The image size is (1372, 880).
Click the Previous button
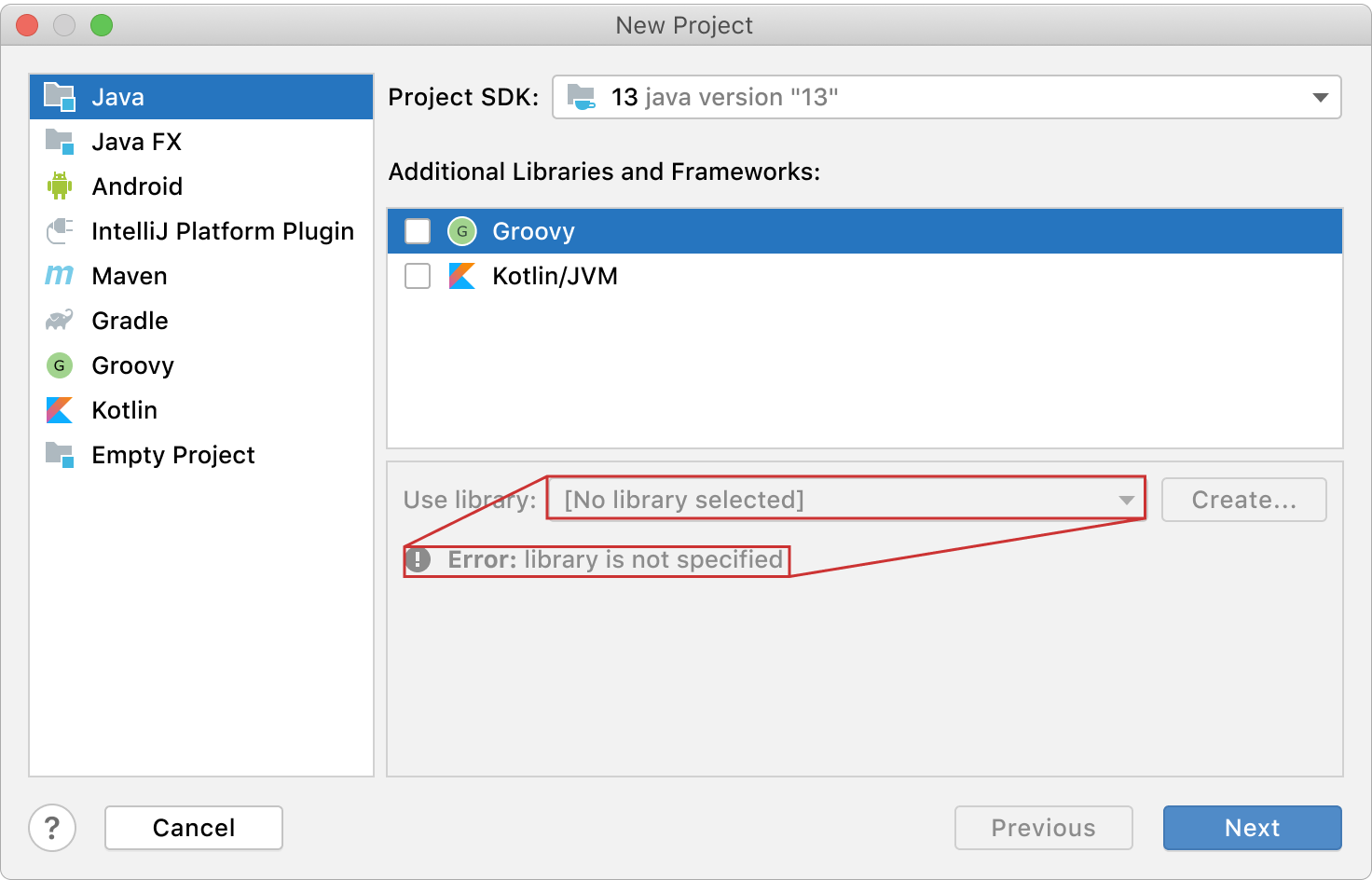tap(1043, 828)
